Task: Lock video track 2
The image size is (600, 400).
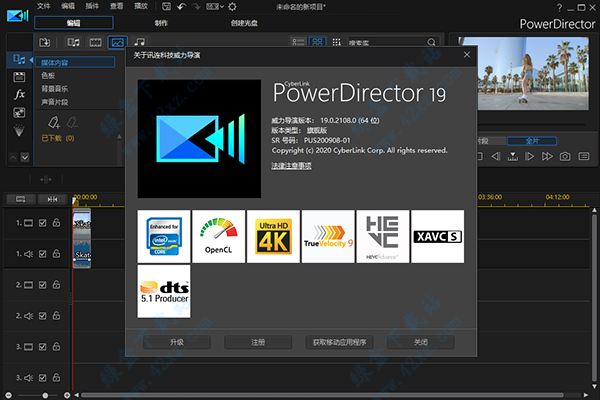Action: click(56, 284)
